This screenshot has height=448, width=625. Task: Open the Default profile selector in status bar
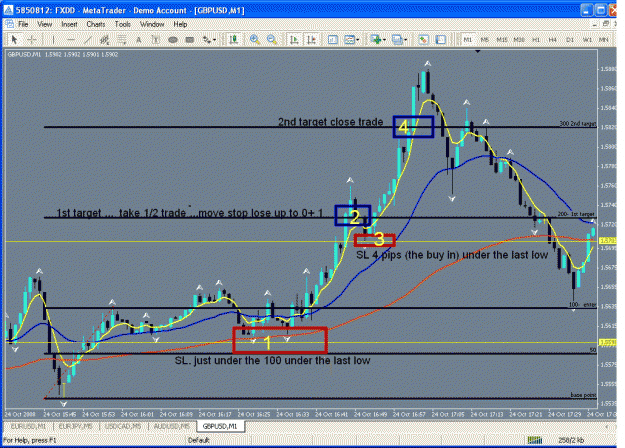pos(199,440)
